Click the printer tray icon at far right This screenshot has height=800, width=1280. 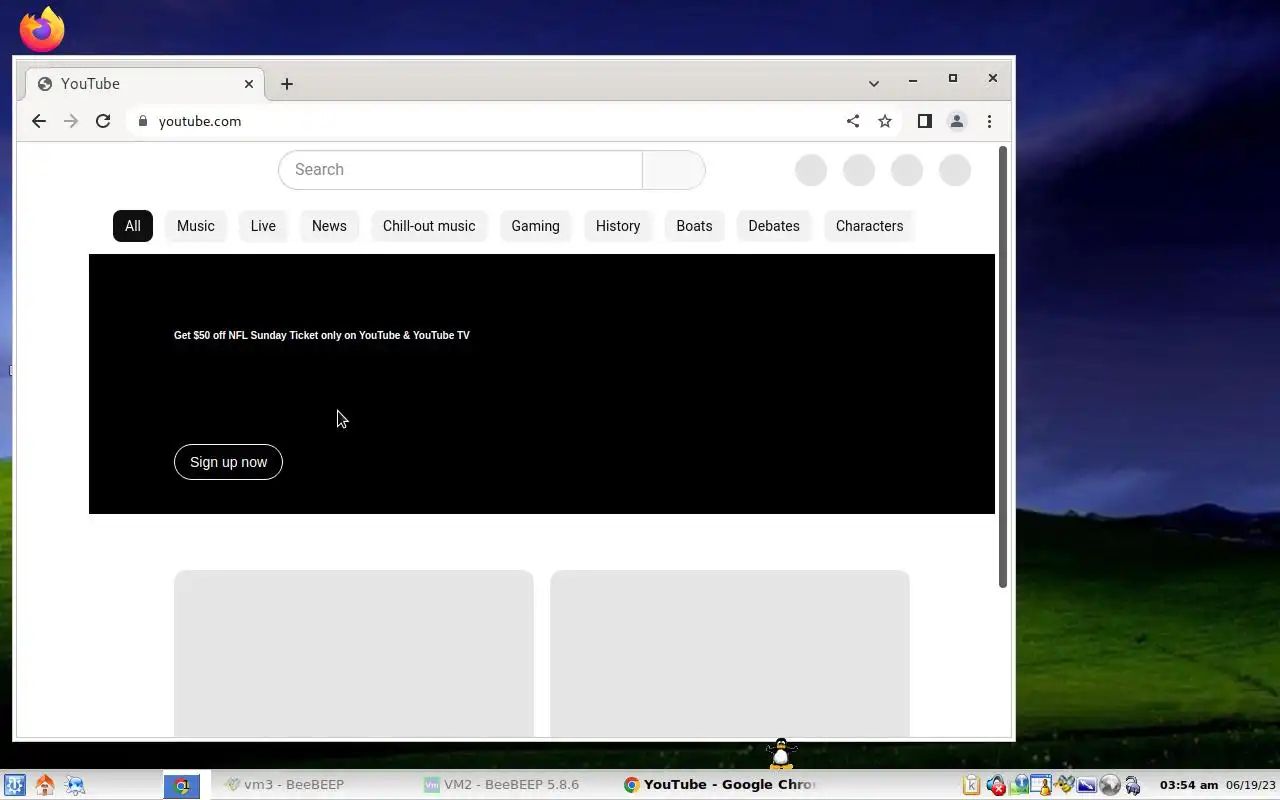[1133, 785]
